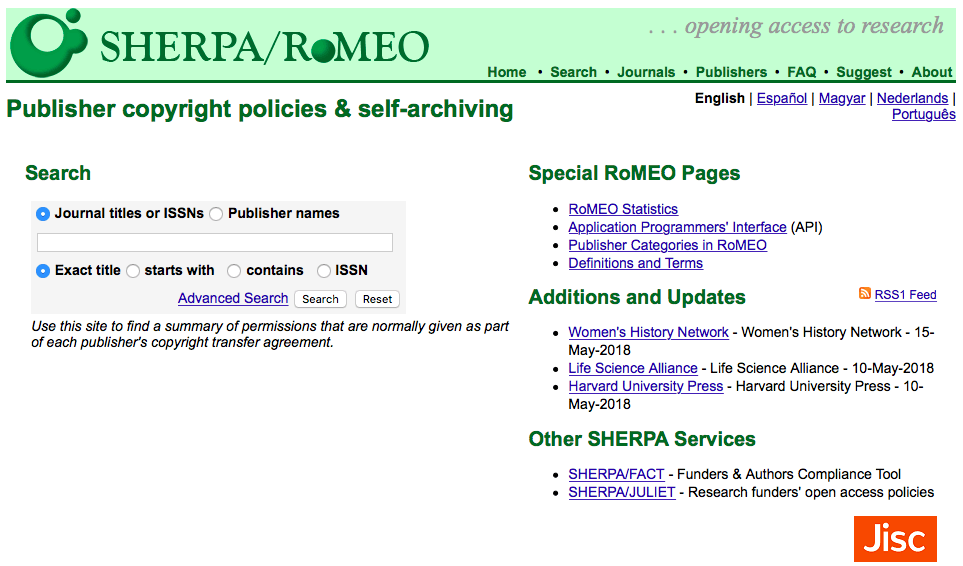963x566 pixels.
Task: Click the Additions and Updates heading
Action: (636, 297)
